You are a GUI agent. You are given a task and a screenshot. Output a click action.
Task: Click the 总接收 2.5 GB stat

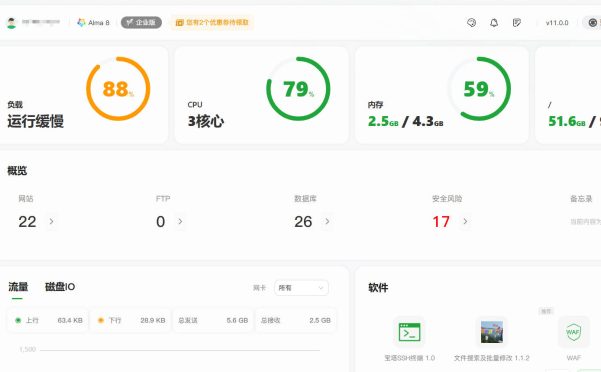[x=296, y=320]
